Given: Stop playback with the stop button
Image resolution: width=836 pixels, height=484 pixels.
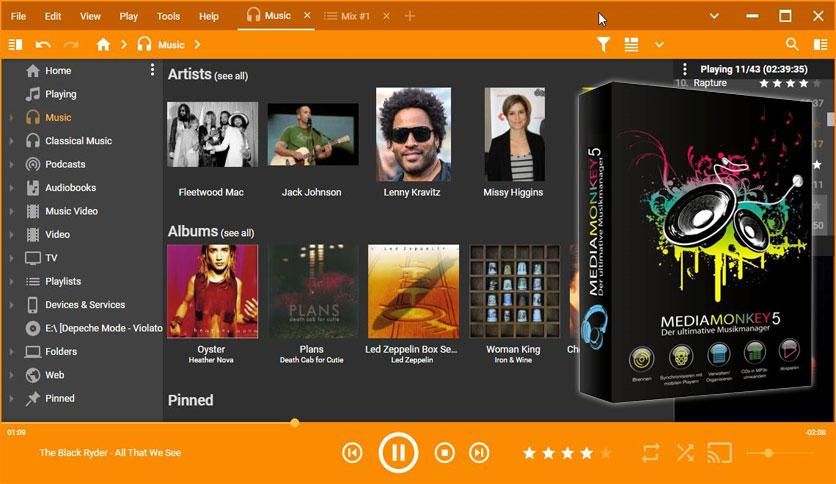Looking at the screenshot, I should coord(445,453).
